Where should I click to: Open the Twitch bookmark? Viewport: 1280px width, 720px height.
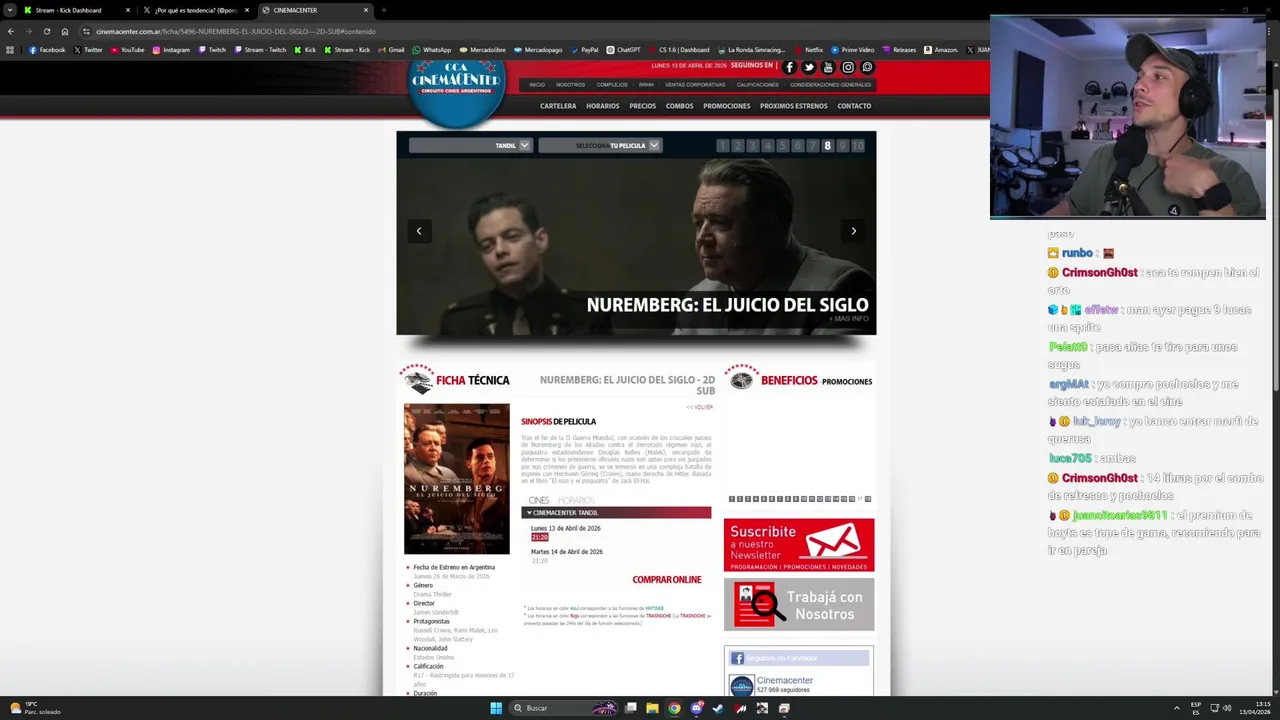(x=212, y=50)
